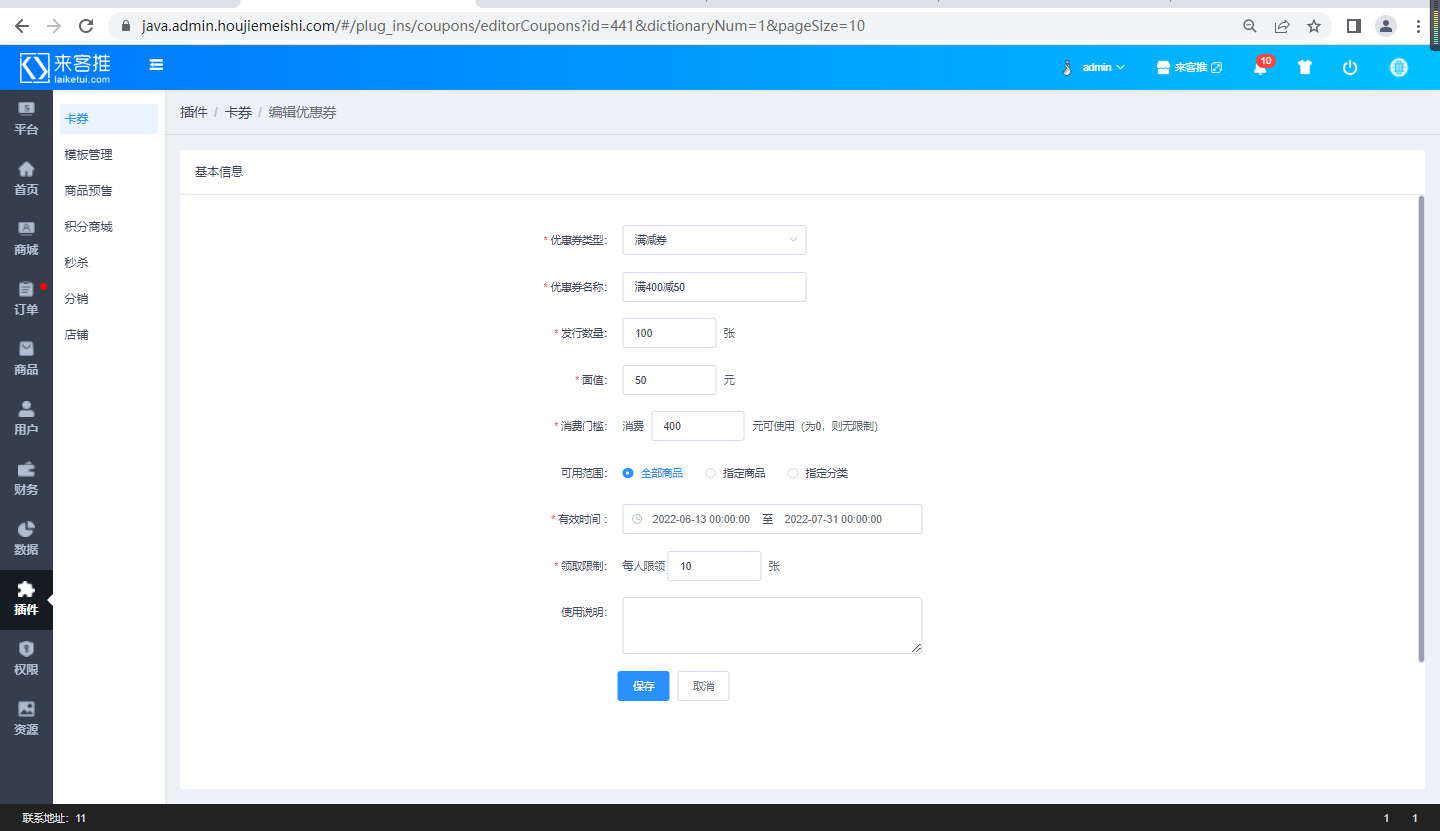Click the 领取限制 input showing 10
This screenshot has width=1440, height=831.
point(714,566)
